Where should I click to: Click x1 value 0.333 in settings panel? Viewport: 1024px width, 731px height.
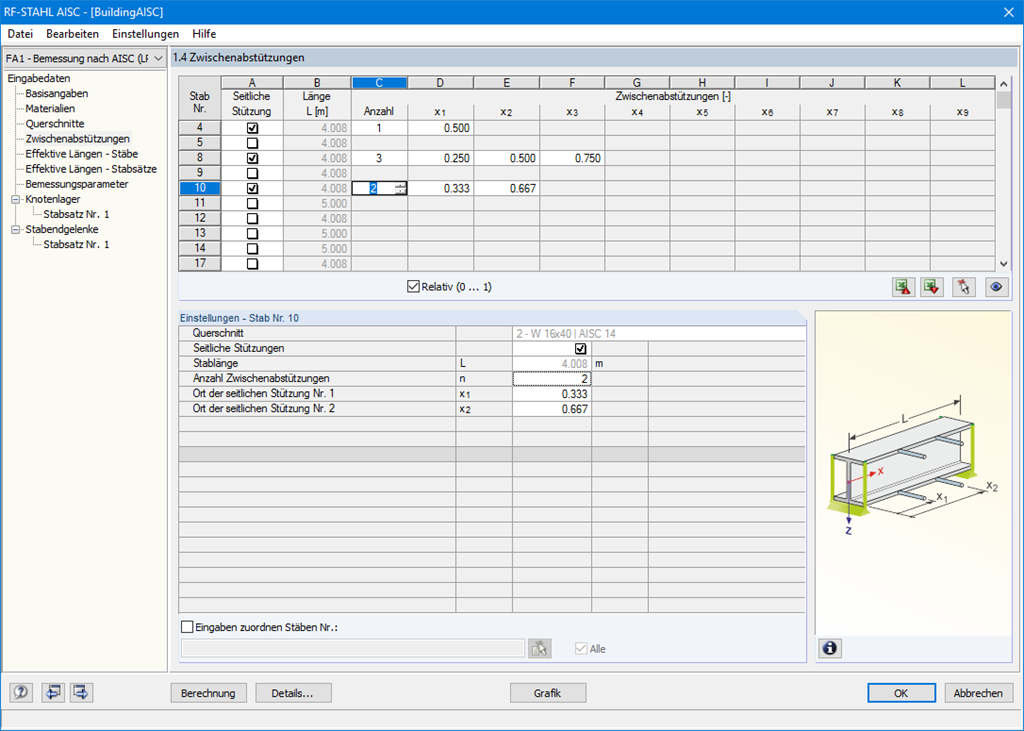(x=552, y=393)
